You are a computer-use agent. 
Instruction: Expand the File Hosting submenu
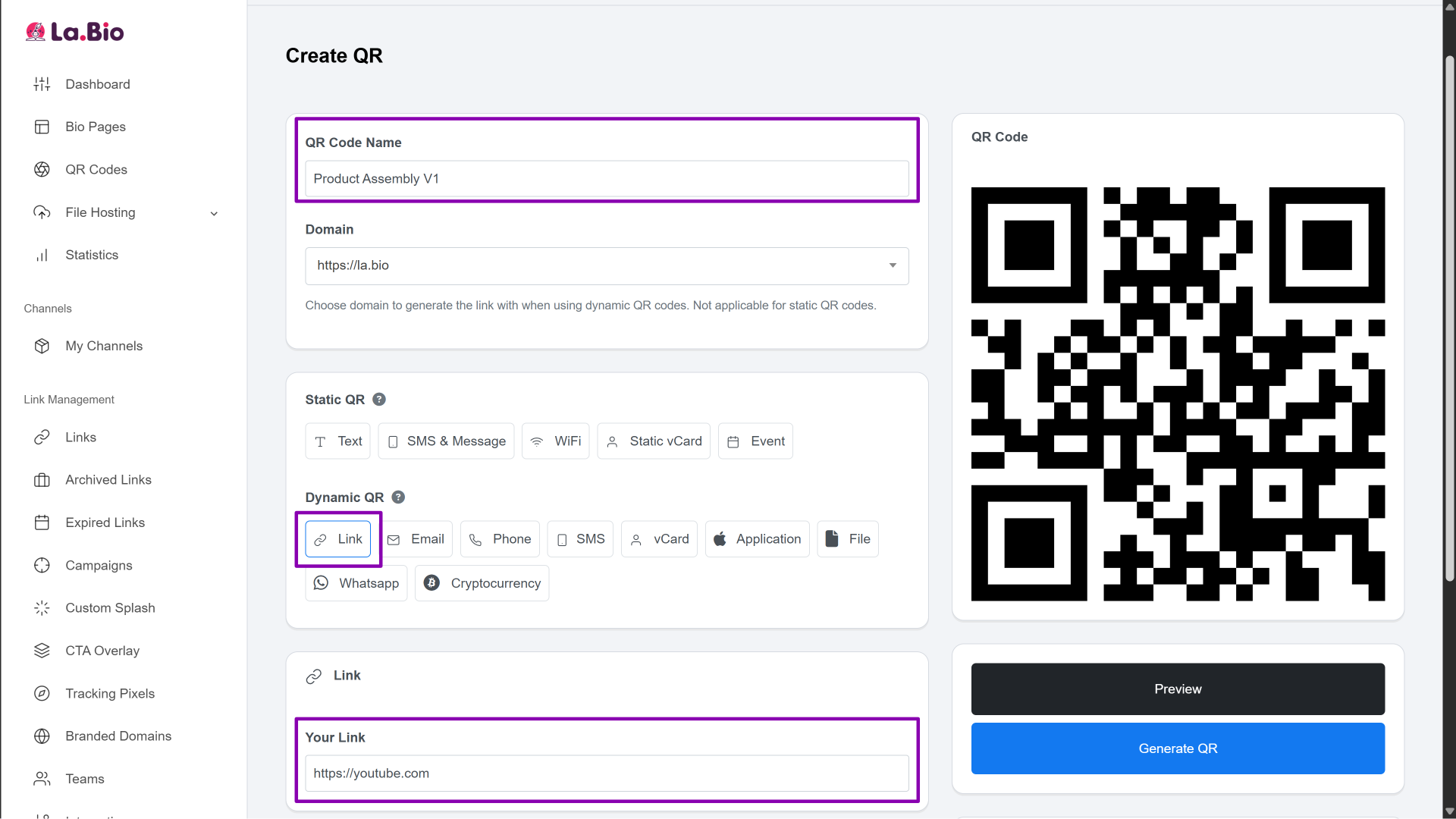coord(214,213)
